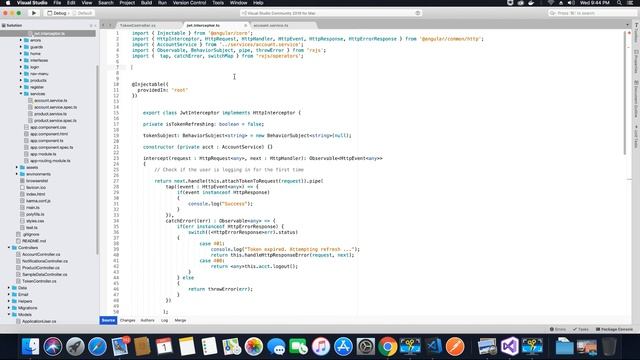Switch to the Merge view tab
640x360 pixels.
(x=180, y=320)
